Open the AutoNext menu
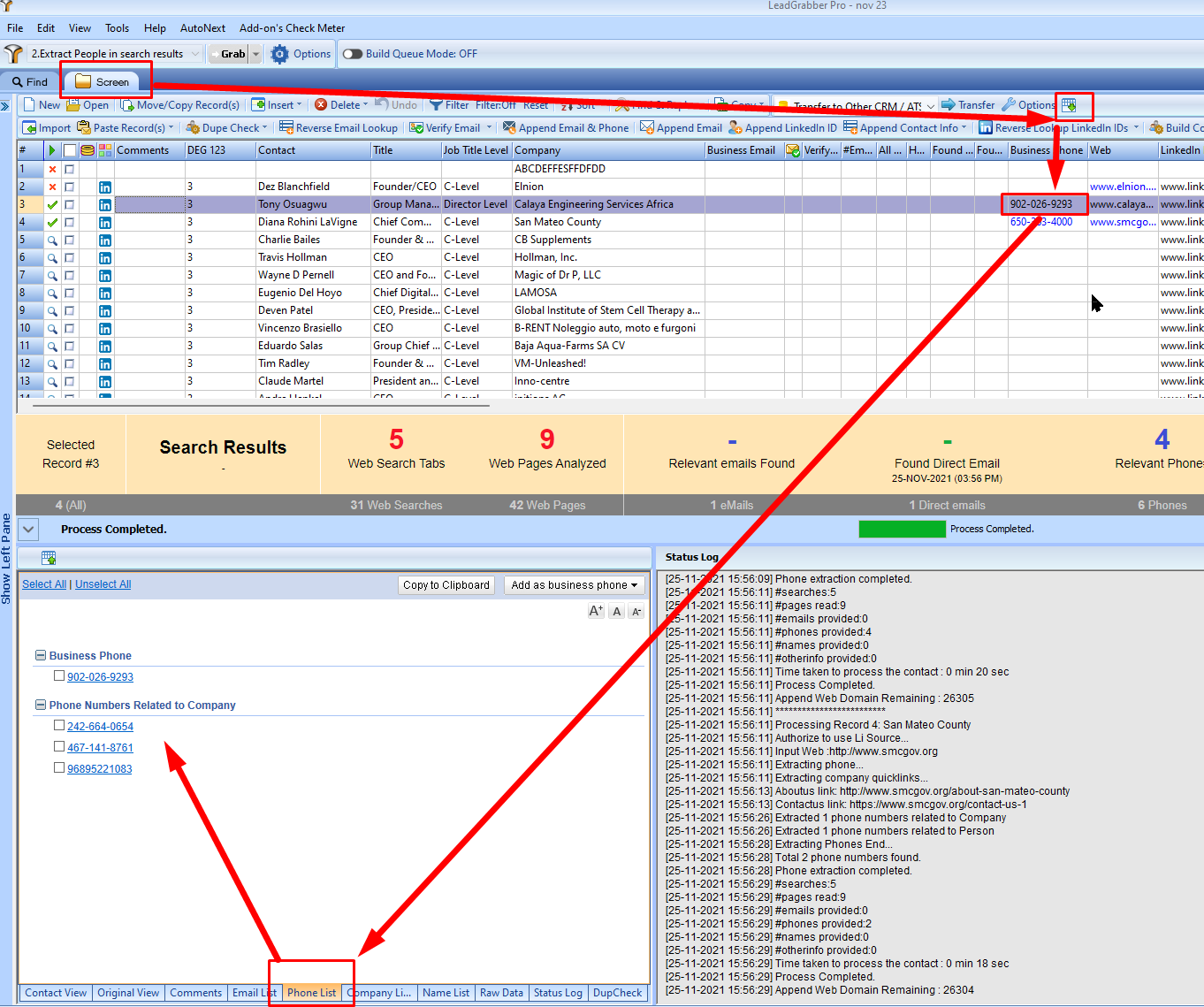The width and height of the screenshot is (1204, 1007). (x=202, y=28)
